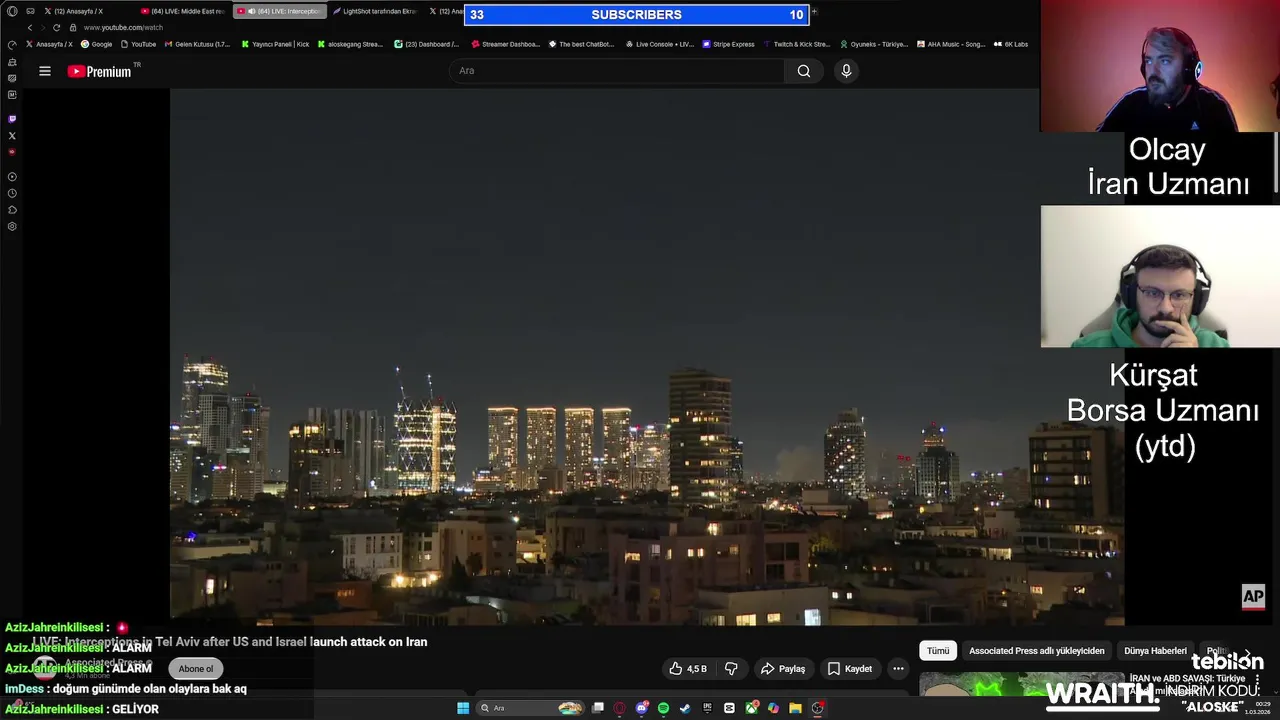Open the recommended video thumbnail below chips
Image resolution: width=1280 pixels, height=720 pixels.
[1020, 685]
